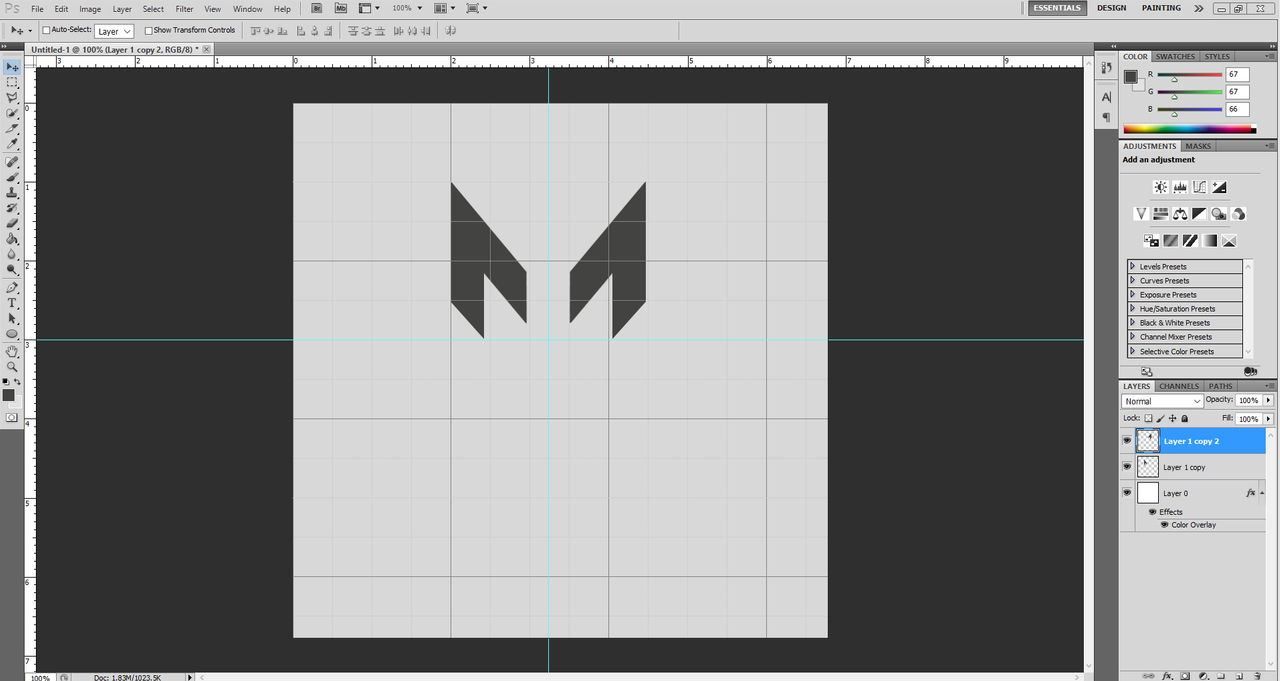Screen dimensions: 1280x681
Task: Launch Adobe Bridge from the application bar
Action: pos(316,8)
